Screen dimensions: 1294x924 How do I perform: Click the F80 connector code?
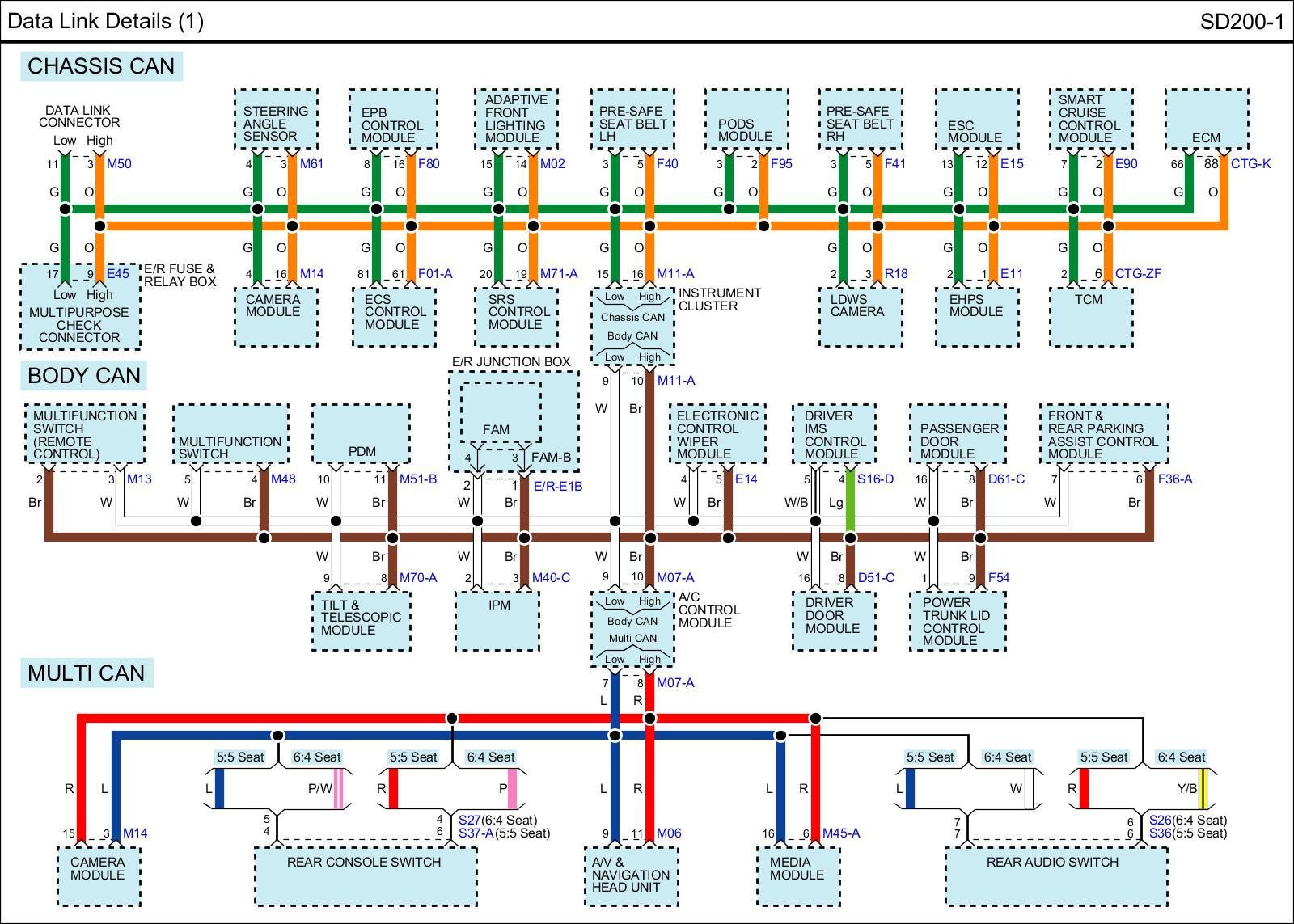(429, 164)
